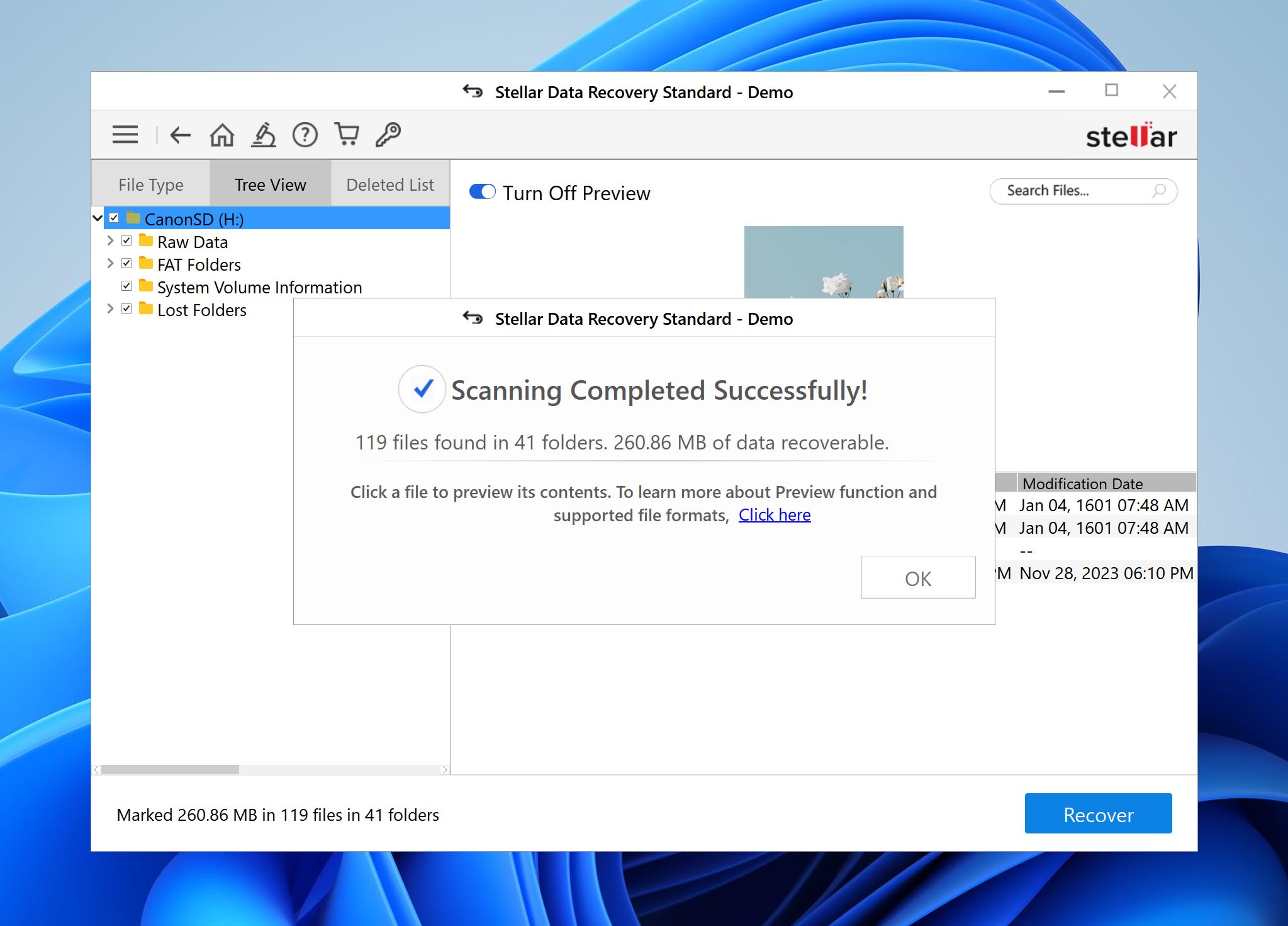
Task: Expand the FAT Folders tree item
Action: (109, 264)
